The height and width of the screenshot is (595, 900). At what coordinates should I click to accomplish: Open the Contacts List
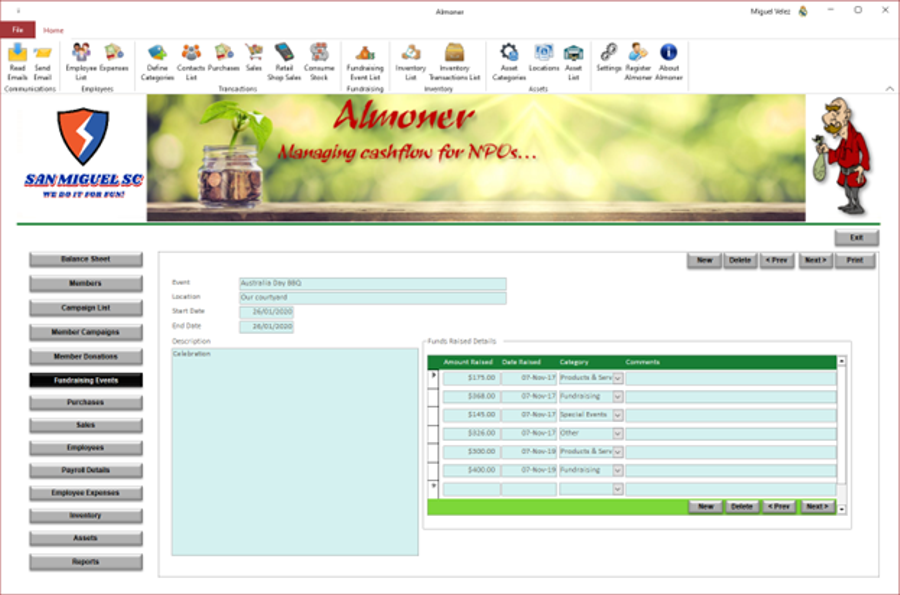(x=191, y=62)
